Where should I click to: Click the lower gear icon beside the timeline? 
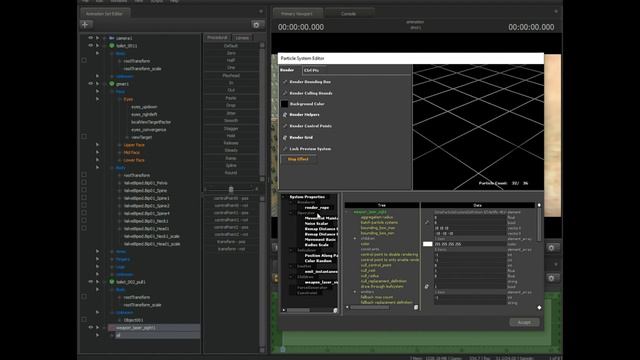(x=551, y=278)
